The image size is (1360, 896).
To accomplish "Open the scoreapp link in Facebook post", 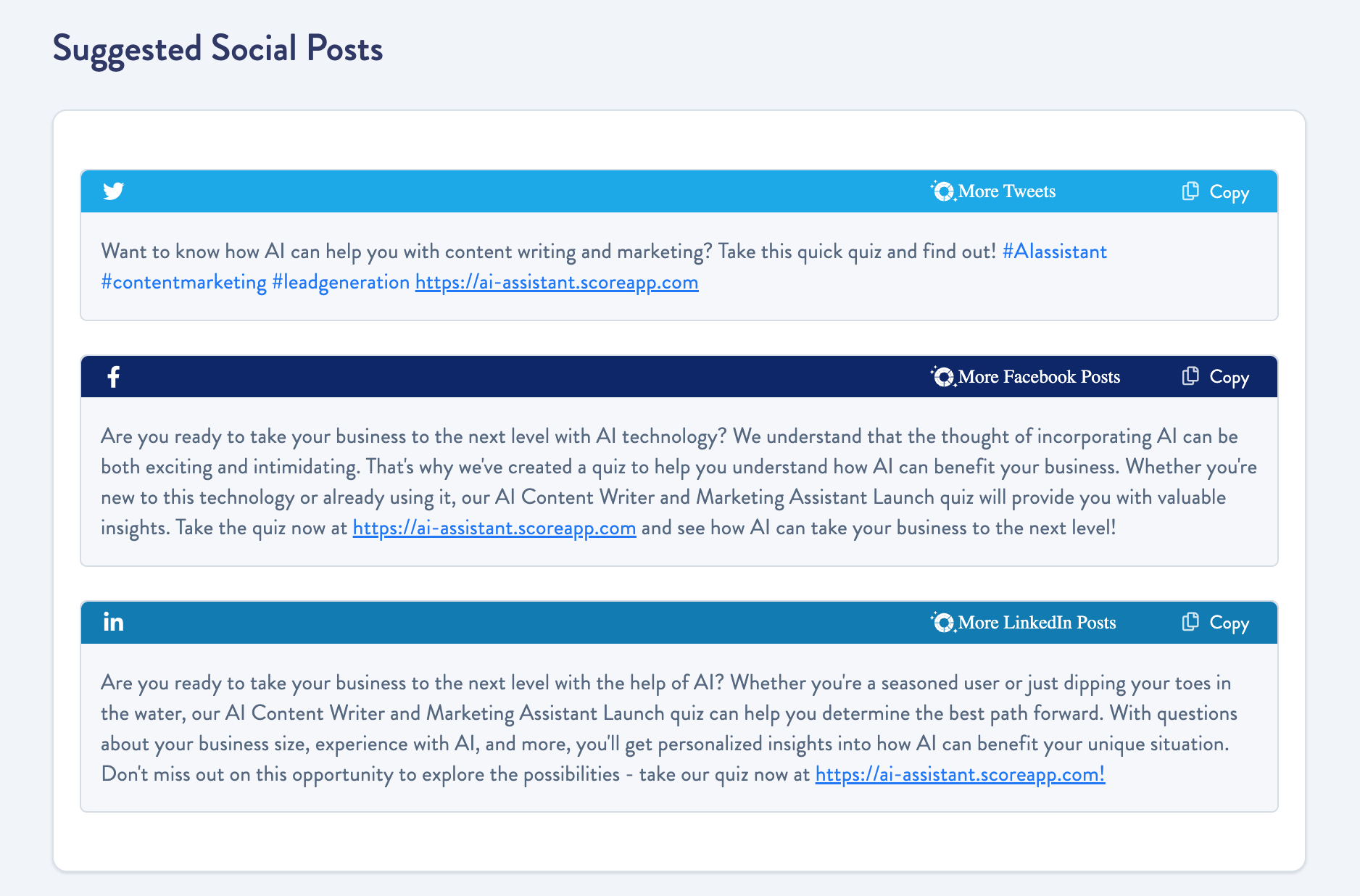I will coord(494,528).
